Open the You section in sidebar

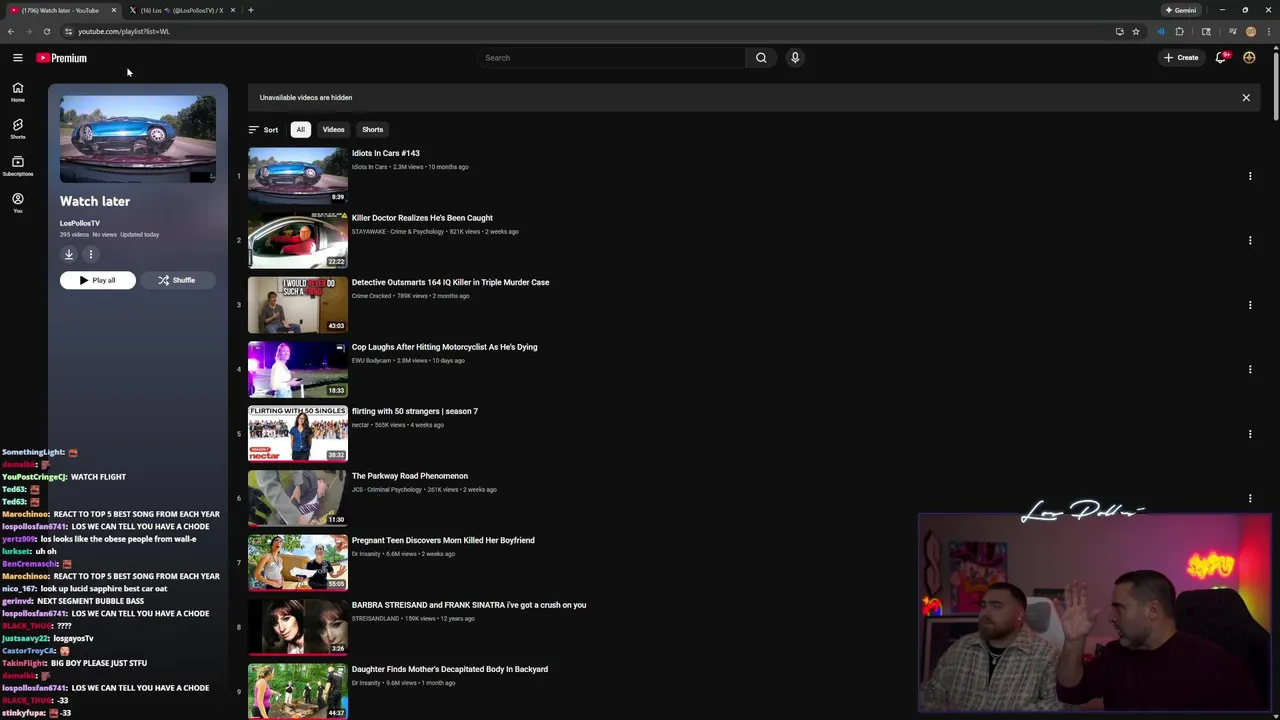coord(17,203)
